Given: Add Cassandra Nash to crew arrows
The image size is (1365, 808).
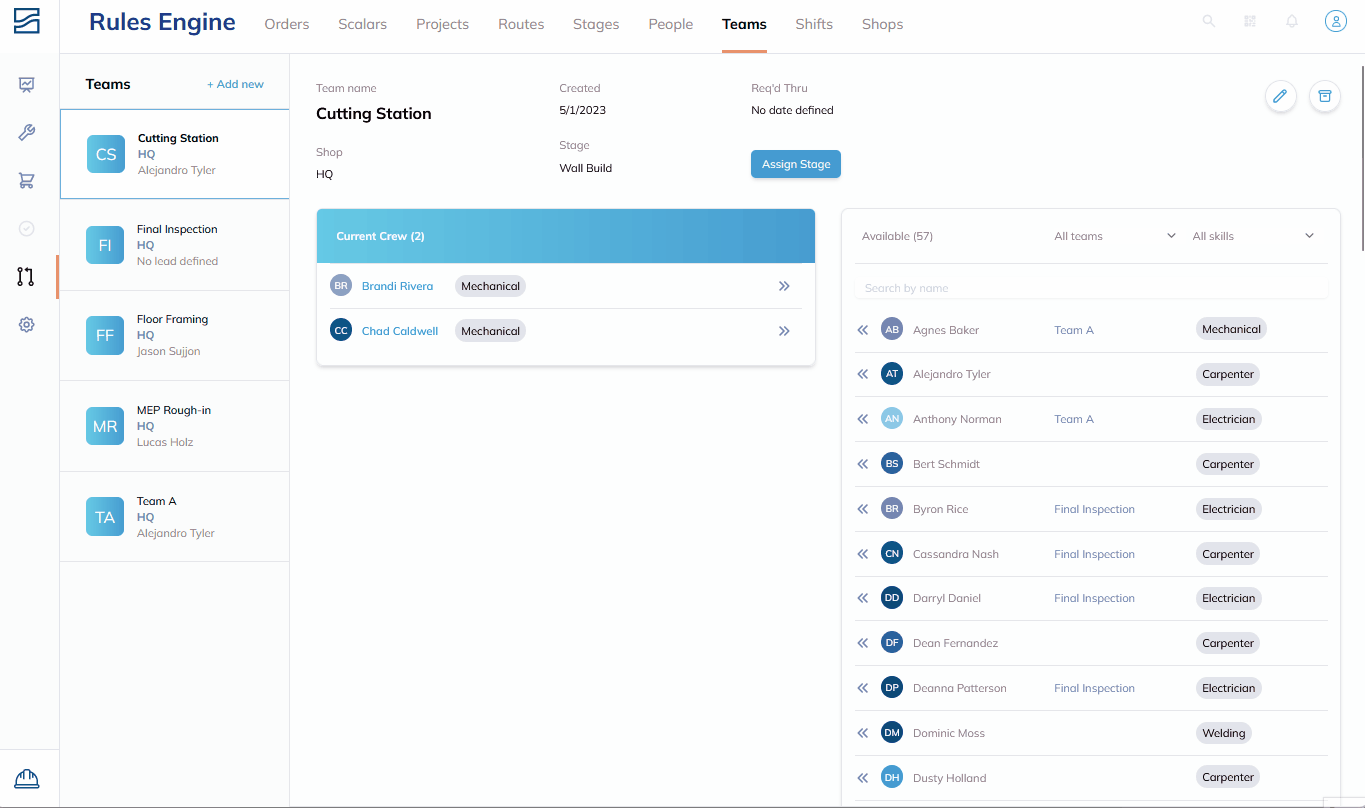Looking at the screenshot, I should tap(863, 554).
